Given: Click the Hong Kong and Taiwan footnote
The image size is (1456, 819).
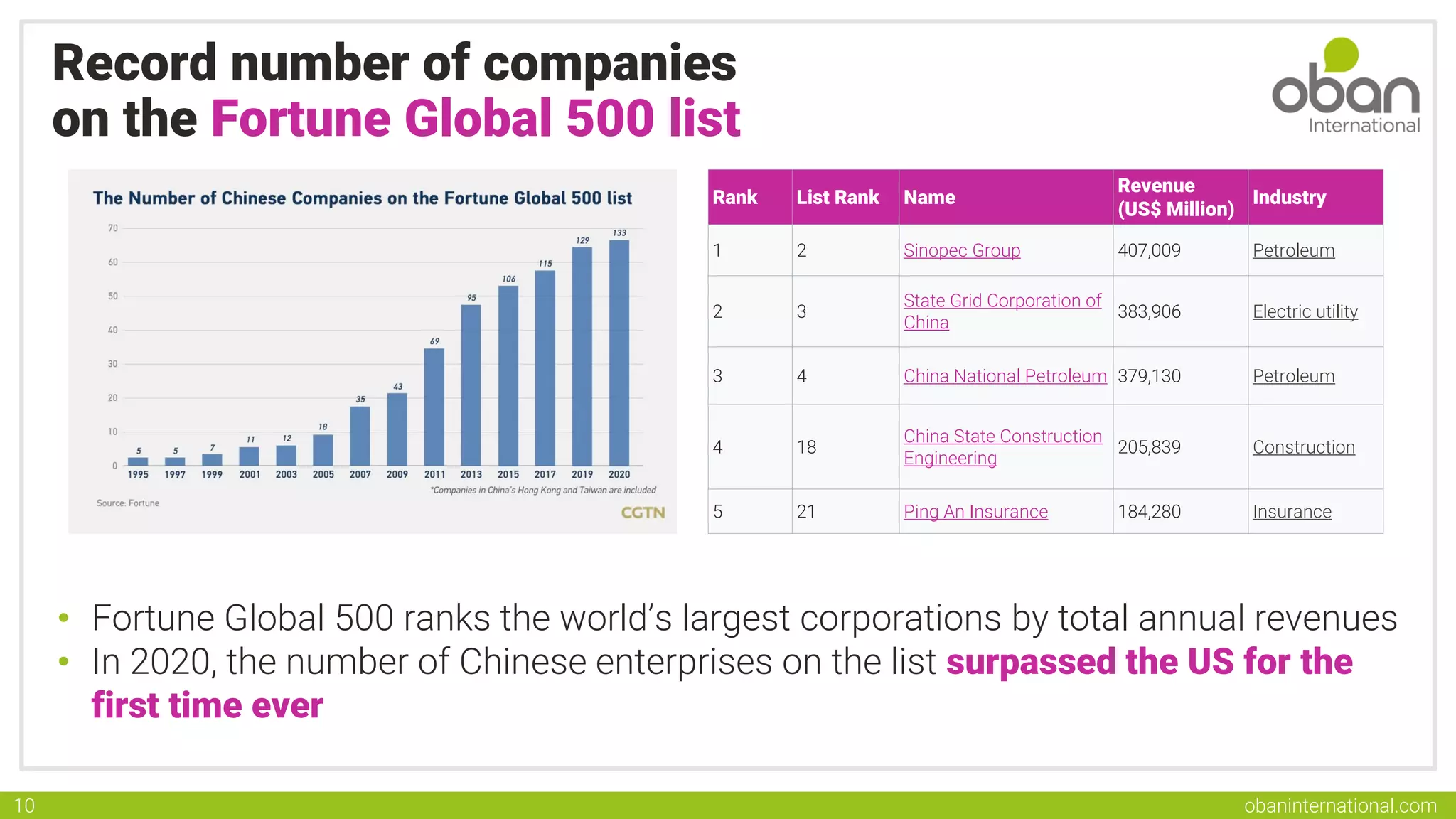Looking at the screenshot, I should 543,491.
